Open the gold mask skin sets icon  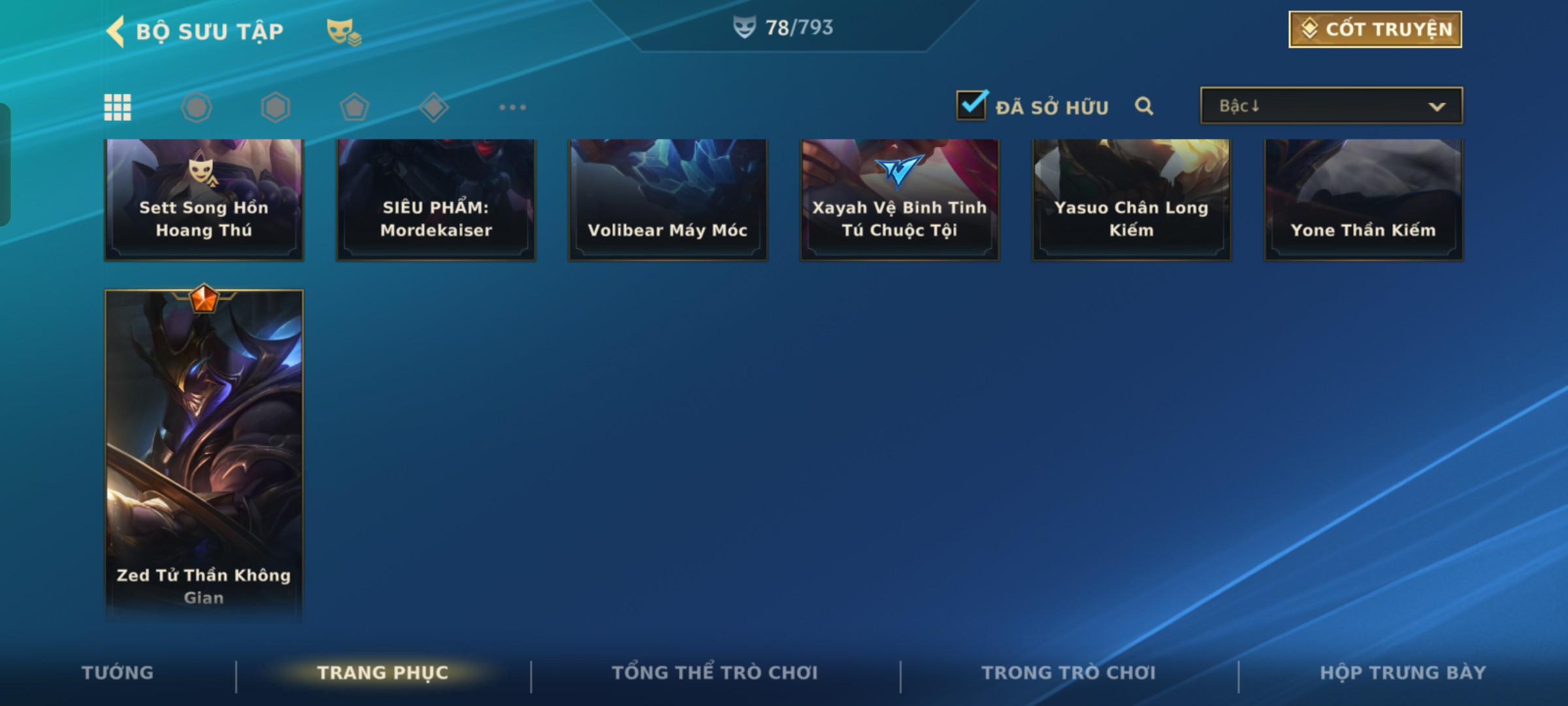click(344, 31)
